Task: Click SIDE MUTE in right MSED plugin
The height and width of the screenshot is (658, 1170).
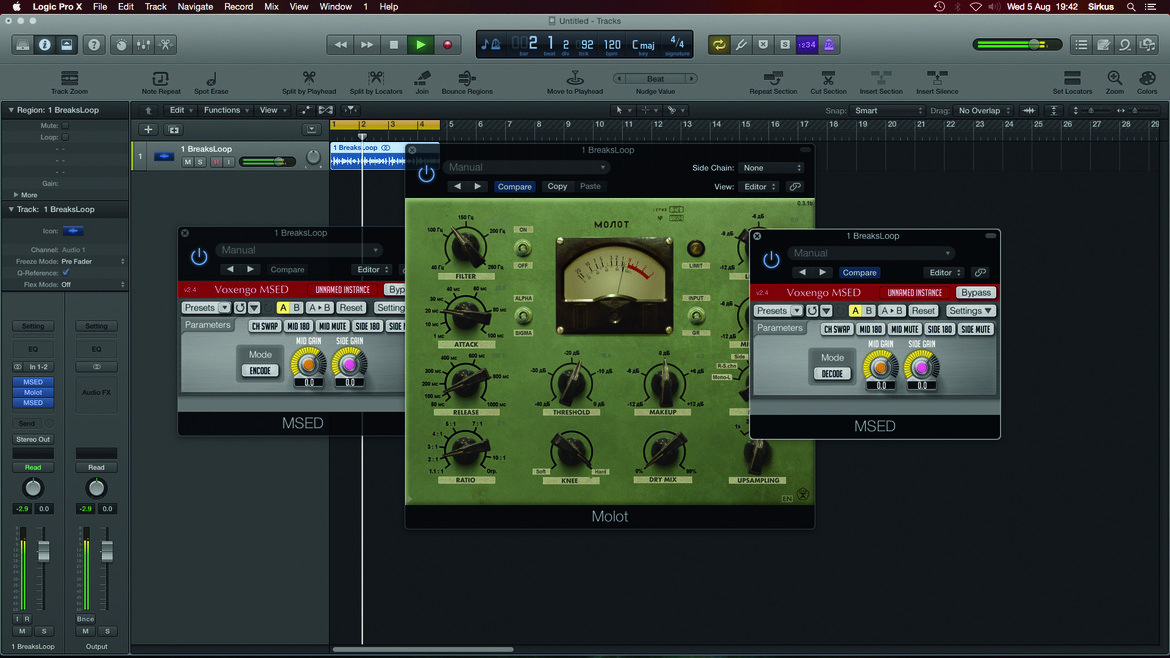Action: [975, 329]
